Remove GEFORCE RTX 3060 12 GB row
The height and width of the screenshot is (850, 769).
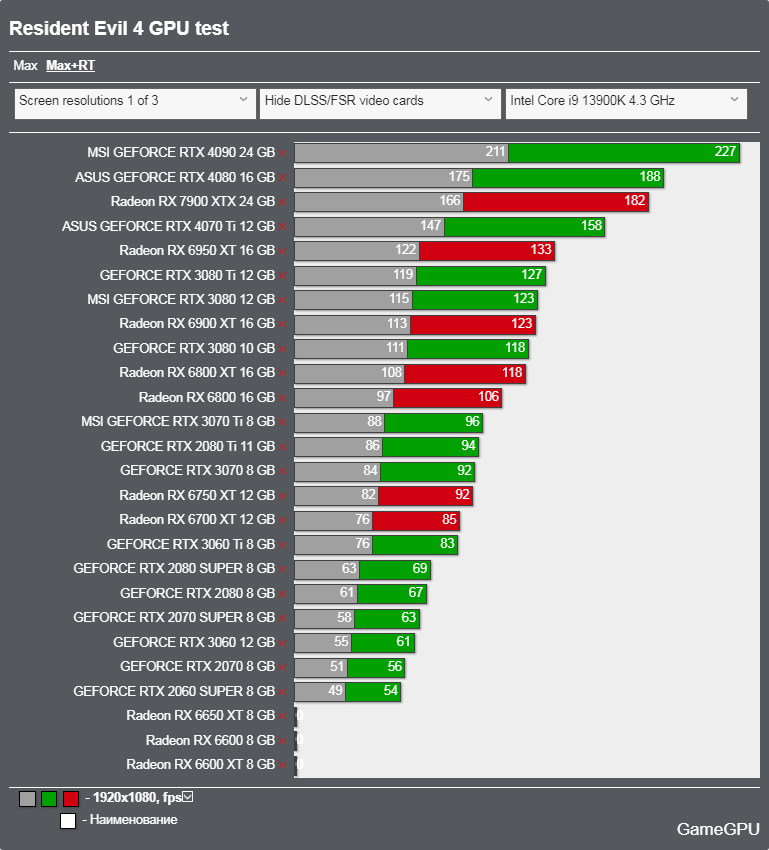pyautogui.click(x=282, y=643)
